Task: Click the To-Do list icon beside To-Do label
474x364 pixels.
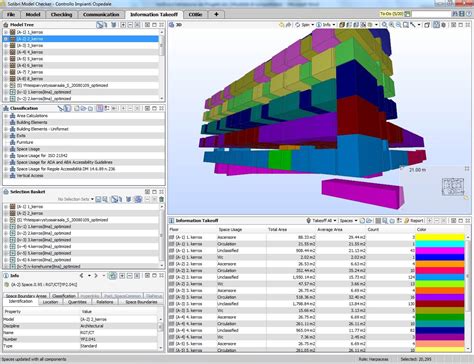Action: tap(408, 14)
